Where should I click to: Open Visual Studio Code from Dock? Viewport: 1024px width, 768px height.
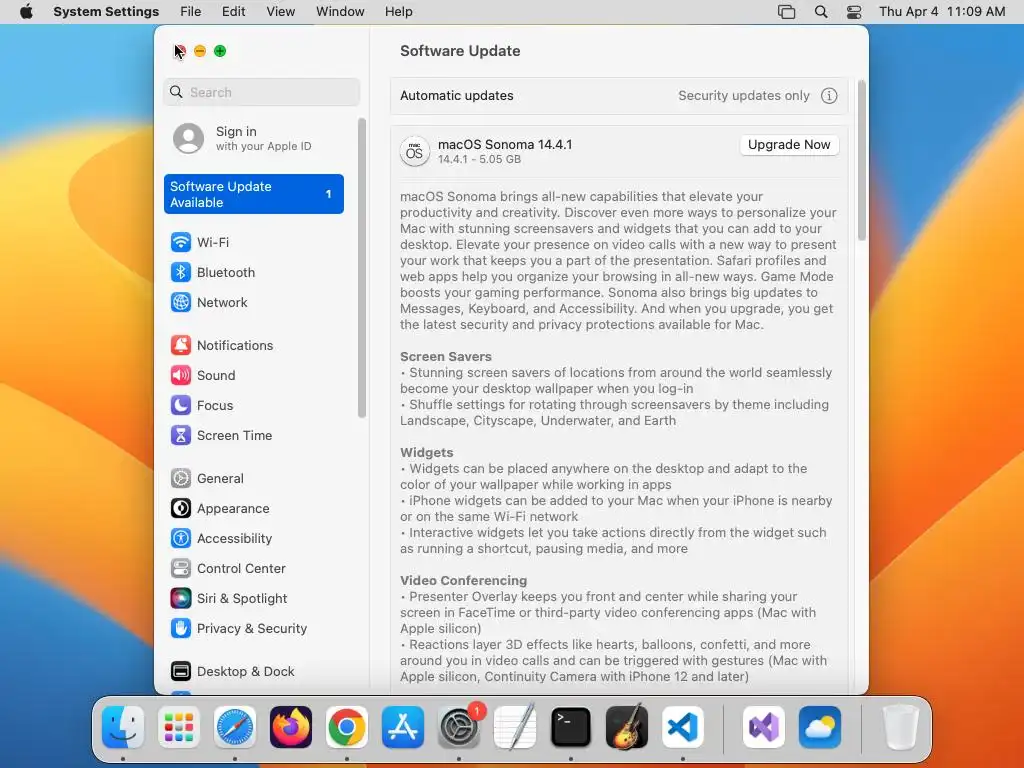tap(682, 727)
